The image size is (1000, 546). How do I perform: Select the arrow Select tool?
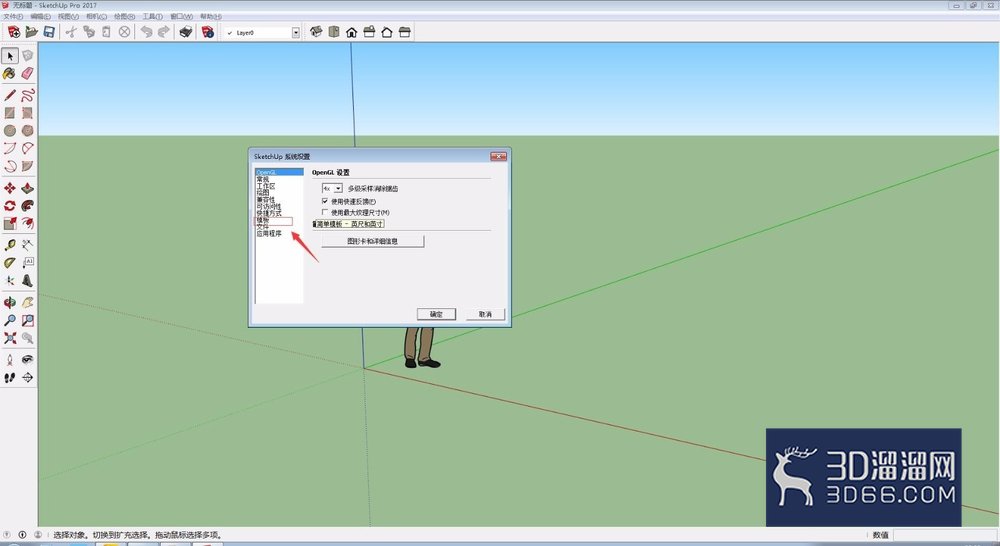(10, 56)
